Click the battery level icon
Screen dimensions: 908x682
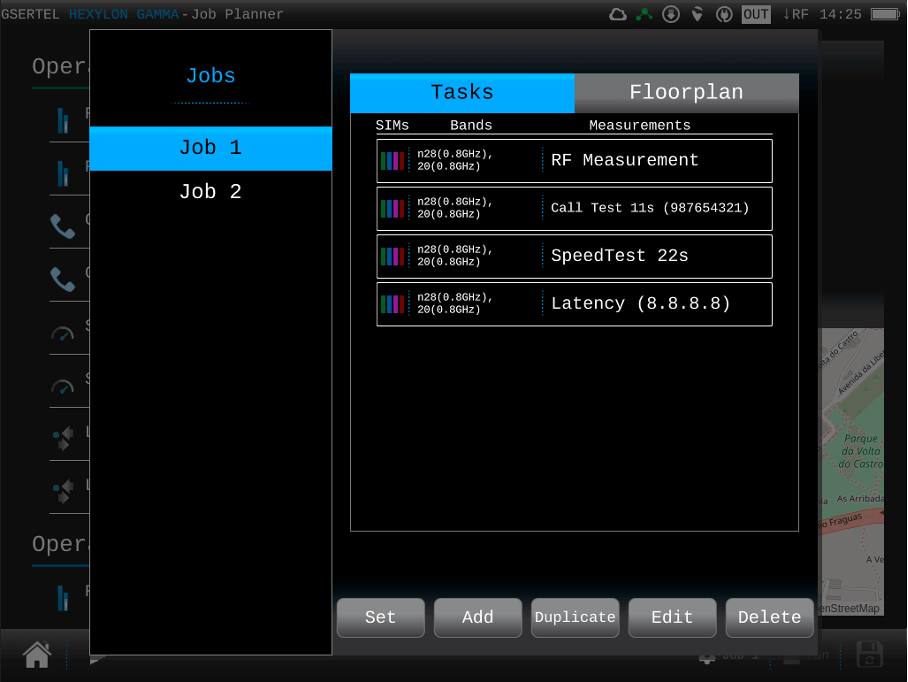(885, 14)
